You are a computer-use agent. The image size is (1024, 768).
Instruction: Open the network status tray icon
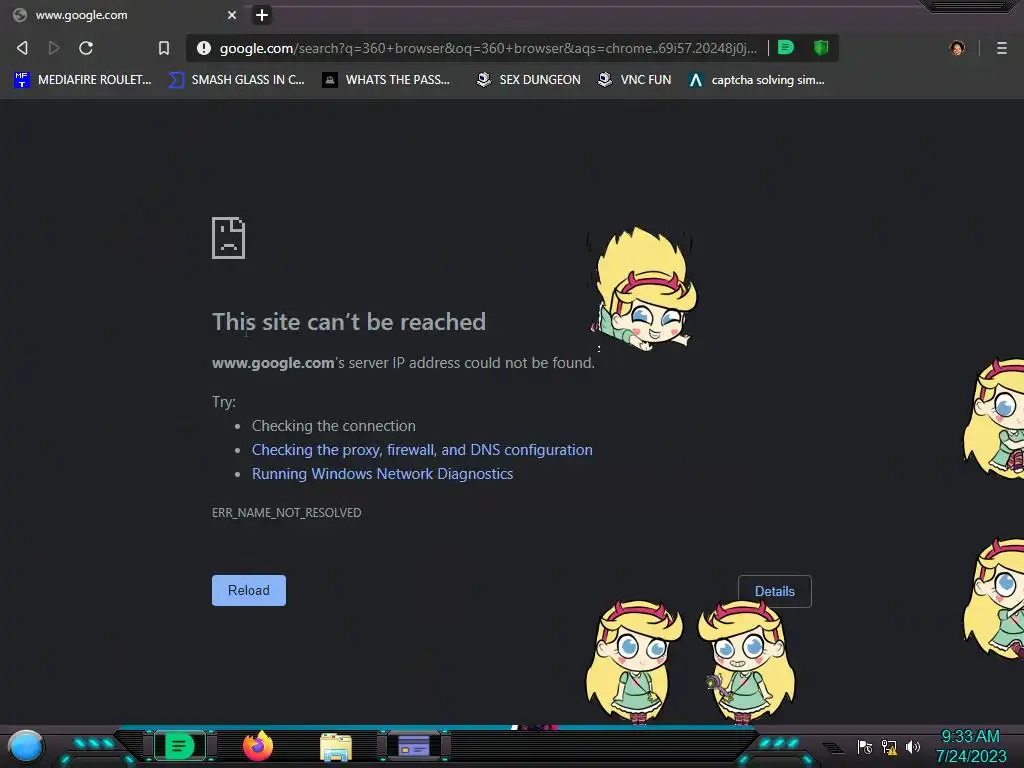click(x=889, y=747)
